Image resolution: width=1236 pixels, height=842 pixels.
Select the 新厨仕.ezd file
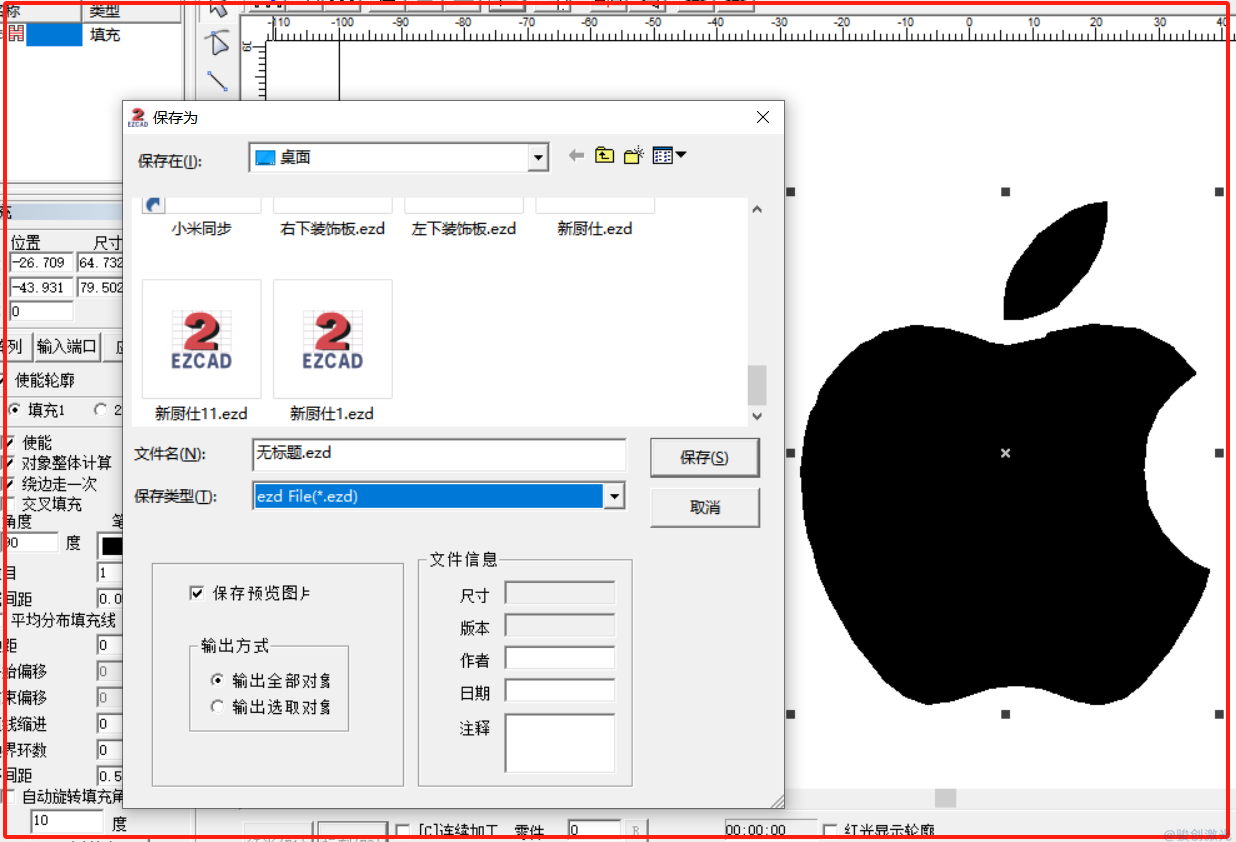(595, 229)
